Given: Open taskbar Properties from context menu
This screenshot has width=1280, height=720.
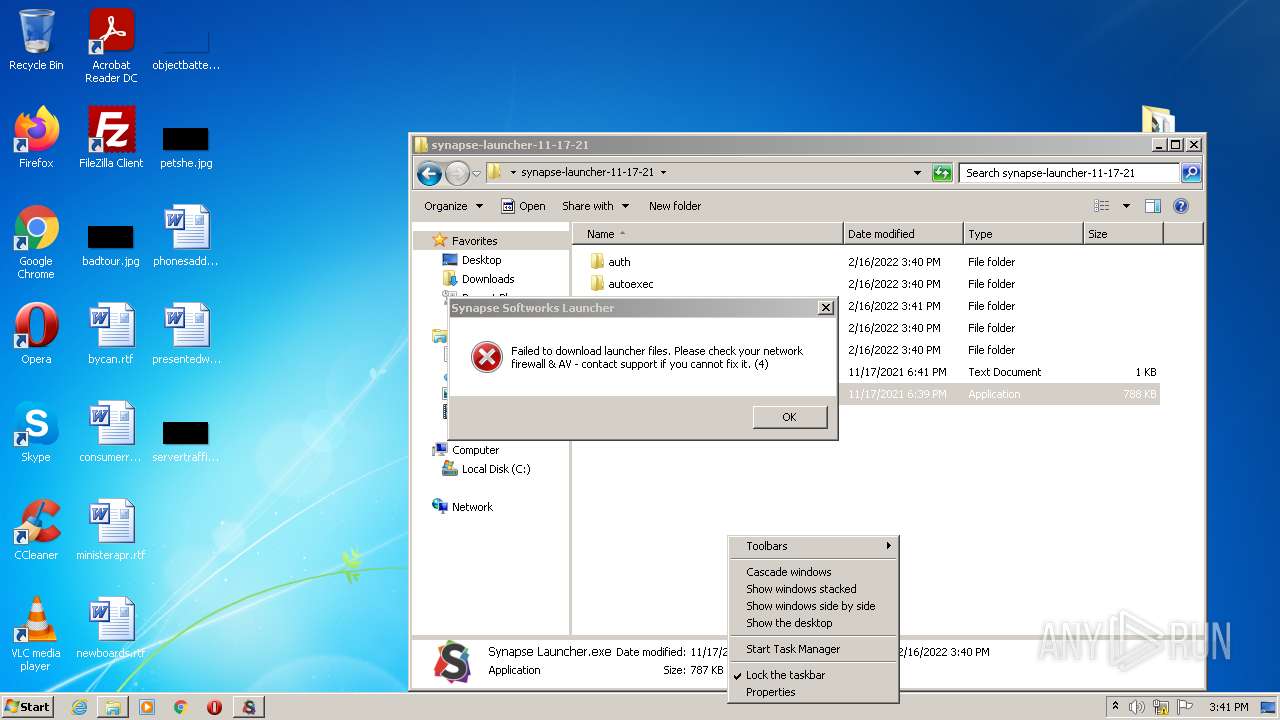Looking at the screenshot, I should 813,692.
